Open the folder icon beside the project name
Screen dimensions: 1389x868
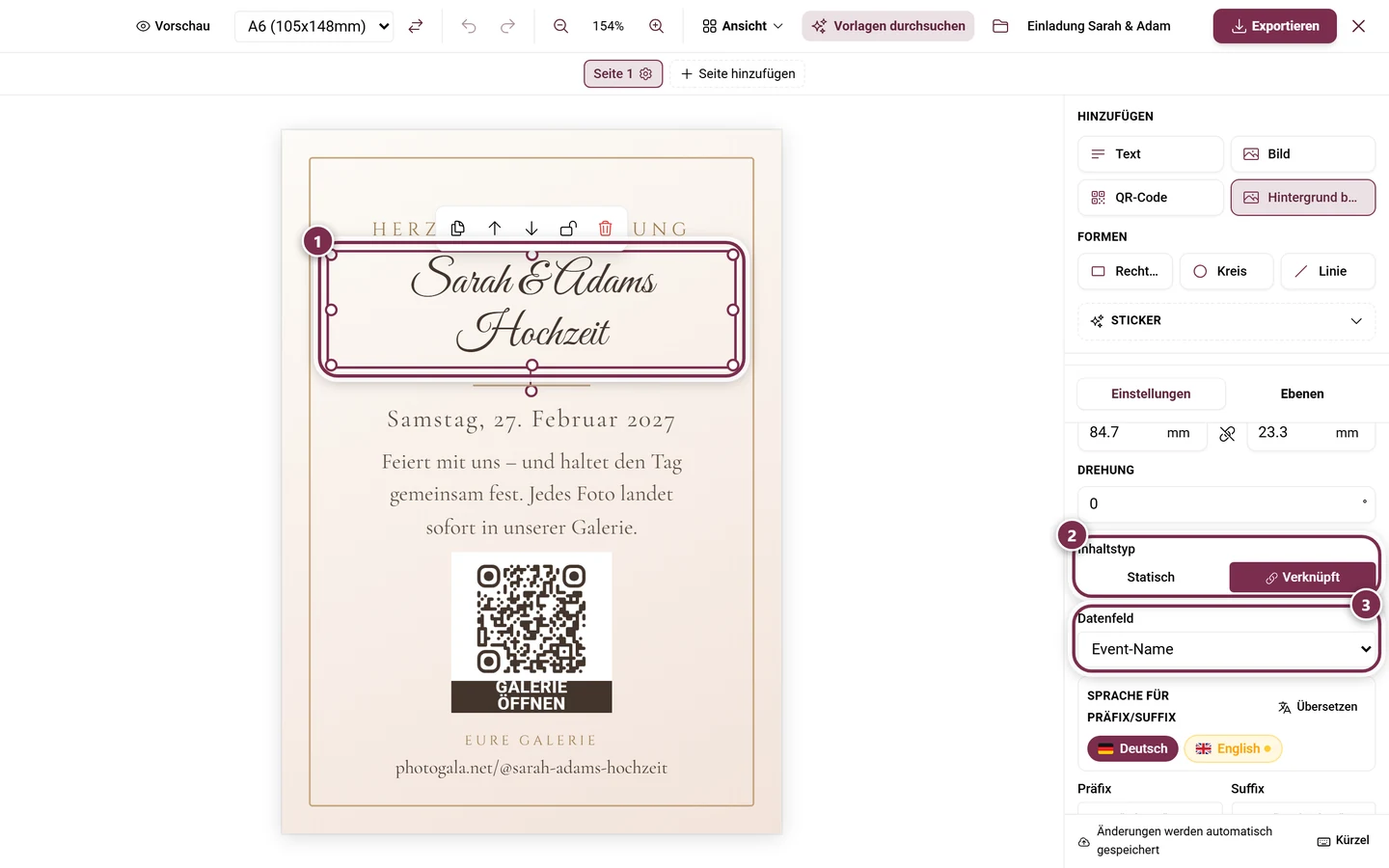1000,26
